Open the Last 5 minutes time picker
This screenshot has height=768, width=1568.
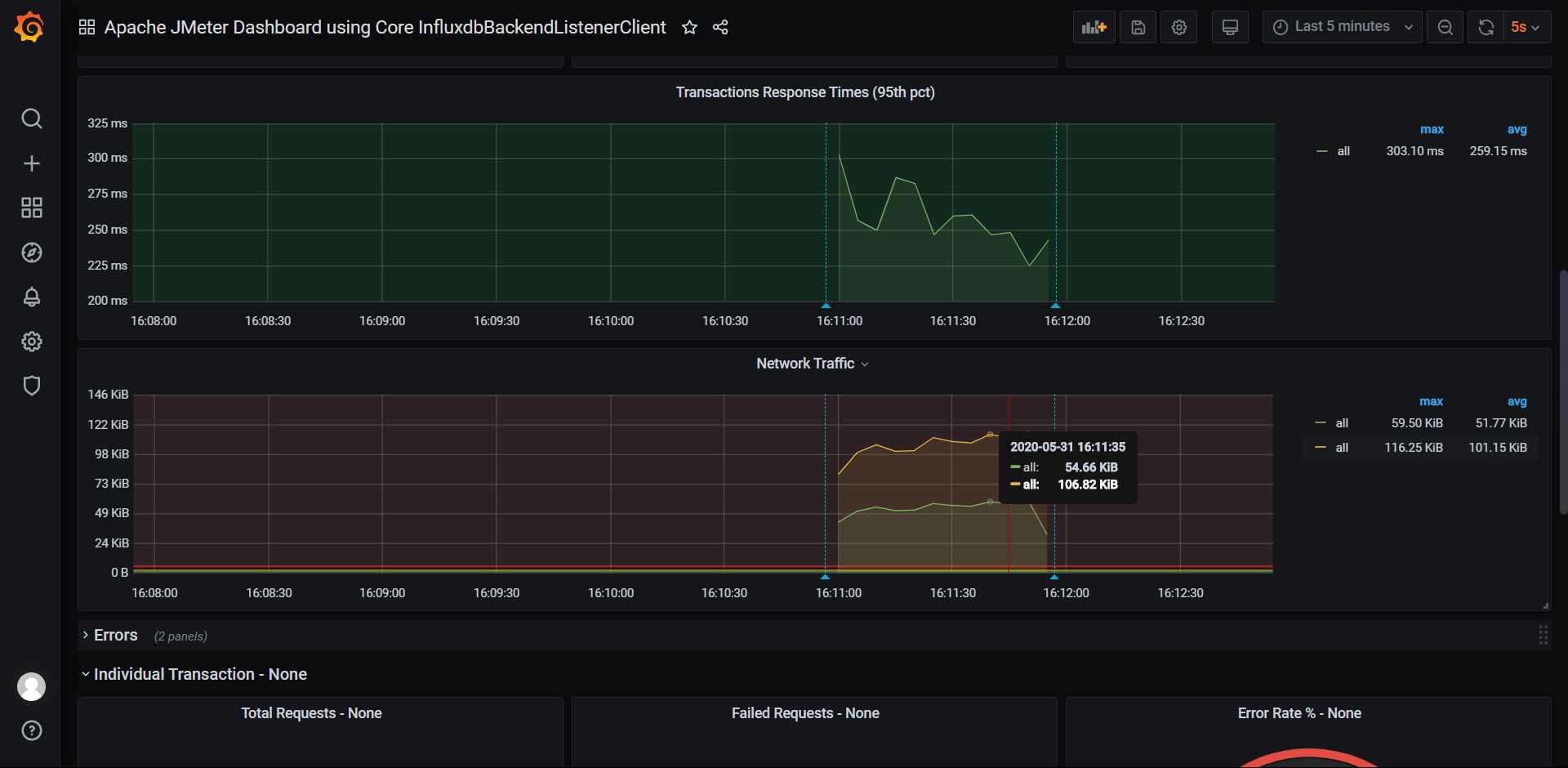(x=1343, y=27)
